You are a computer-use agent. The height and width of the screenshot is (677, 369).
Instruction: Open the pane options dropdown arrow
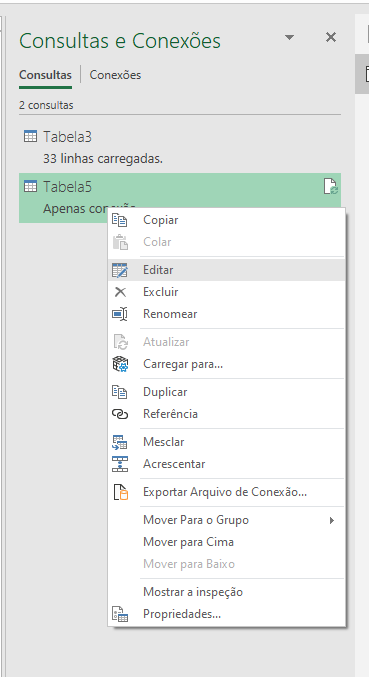click(x=290, y=38)
